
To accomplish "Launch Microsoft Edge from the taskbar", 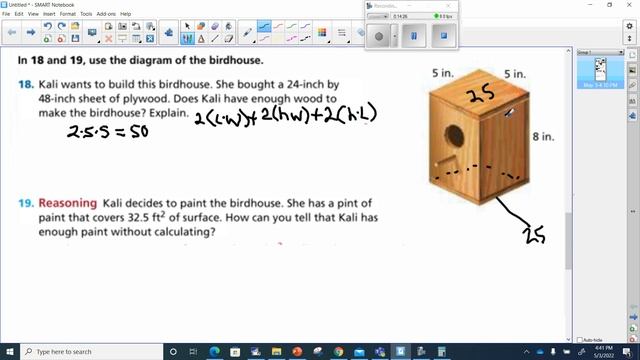I will pos(215,351).
